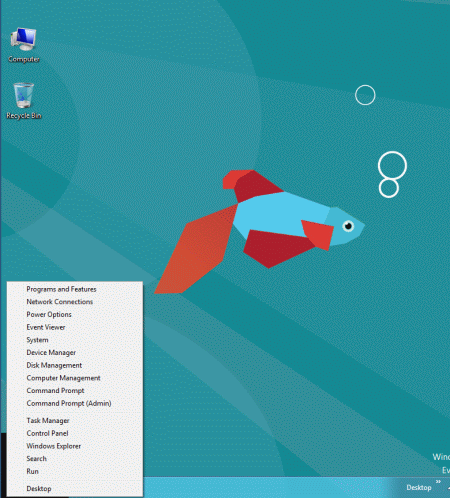The image size is (450, 498).
Task: Open Programs and Features
Action: [x=75, y=289]
